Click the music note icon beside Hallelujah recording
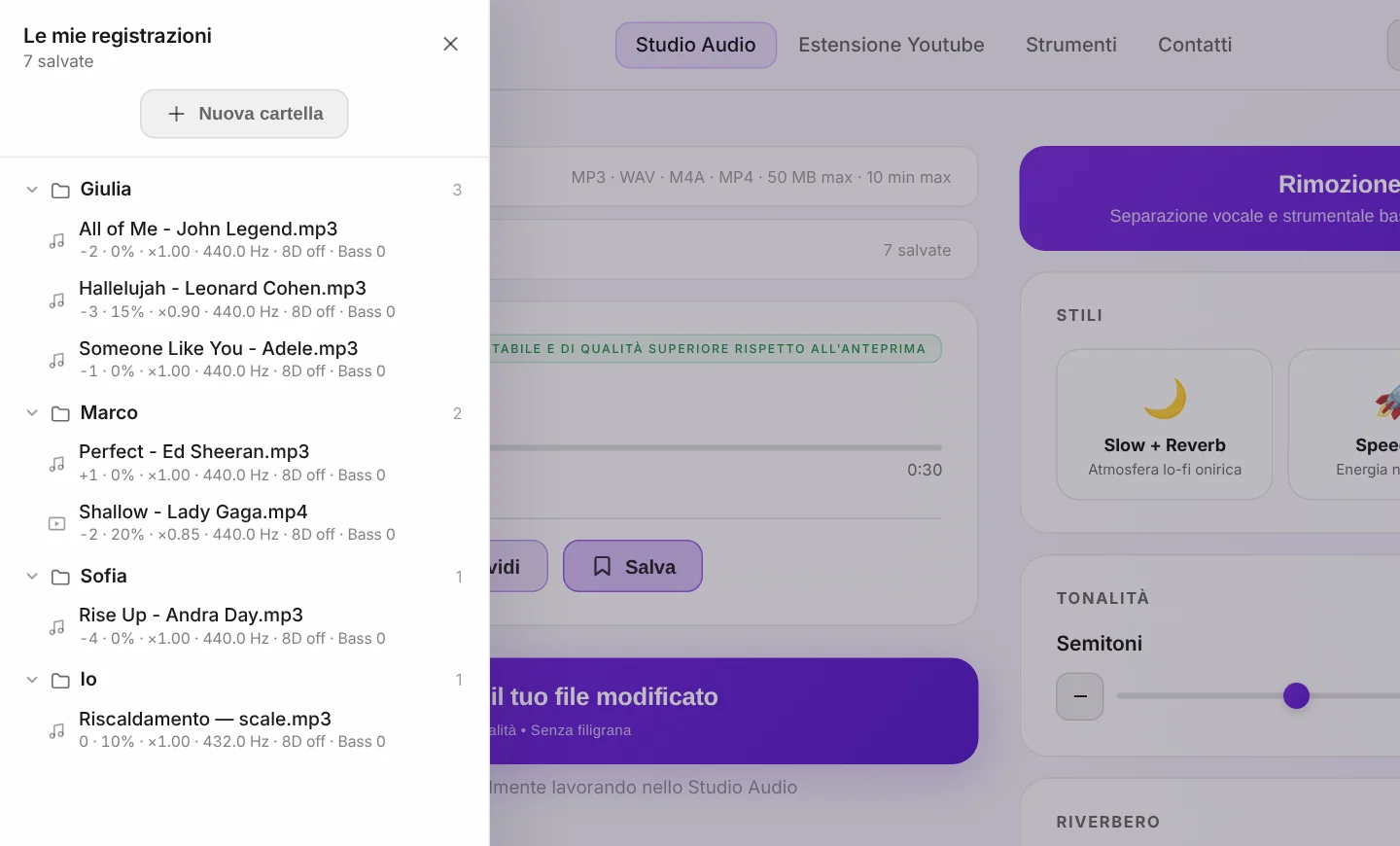Image resolution: width=1400 pixels, height=846 pixels. click(57, 300)
